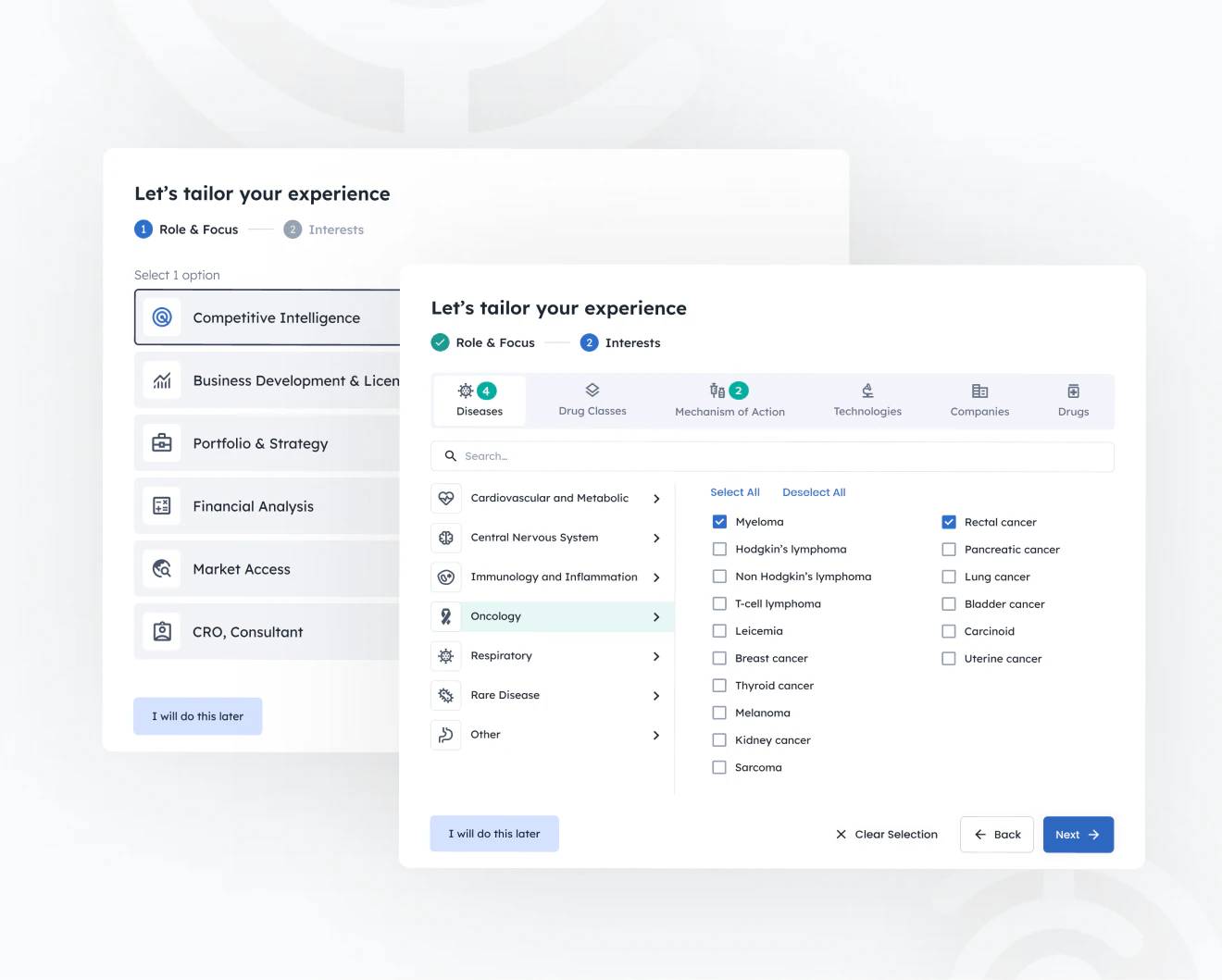Check the Melanoma checkbox
This screenshot has height=980, width=1222.
719,713
